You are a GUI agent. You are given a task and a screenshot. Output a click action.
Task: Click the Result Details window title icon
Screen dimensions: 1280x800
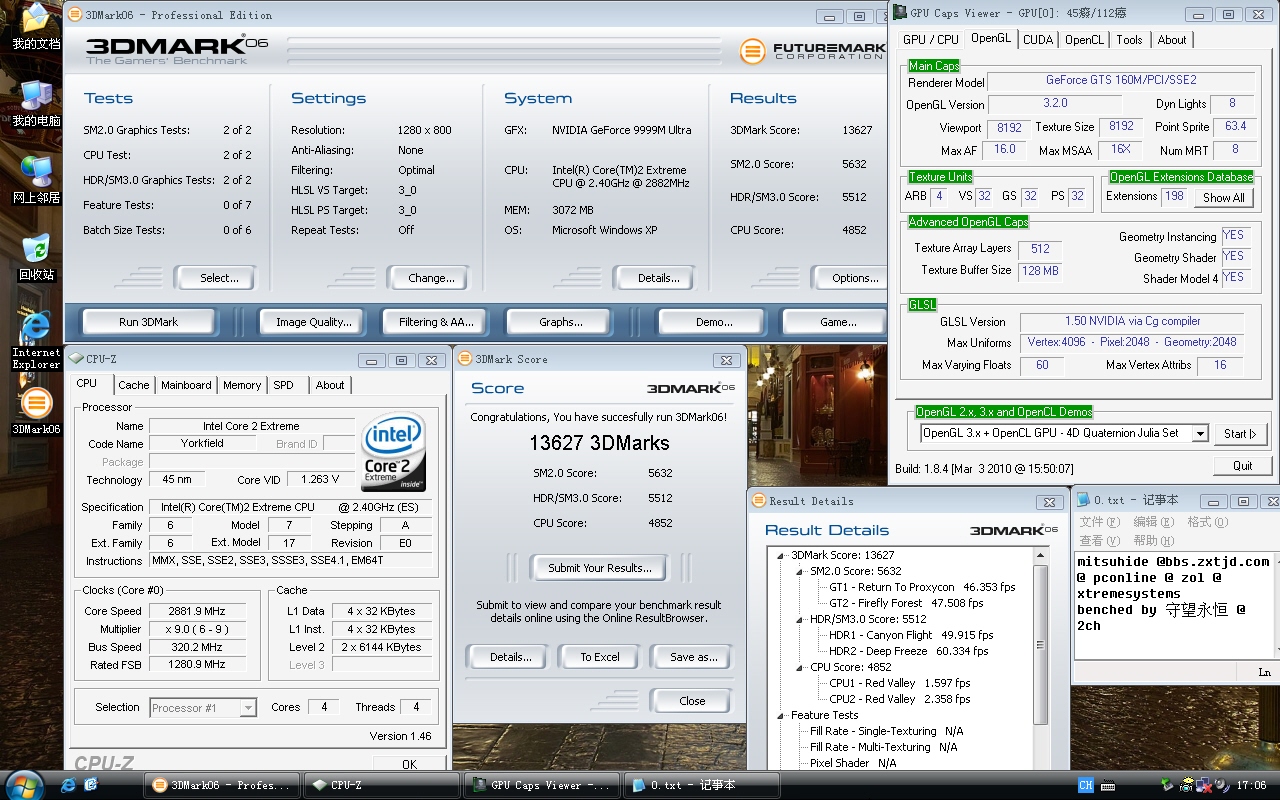759,501
